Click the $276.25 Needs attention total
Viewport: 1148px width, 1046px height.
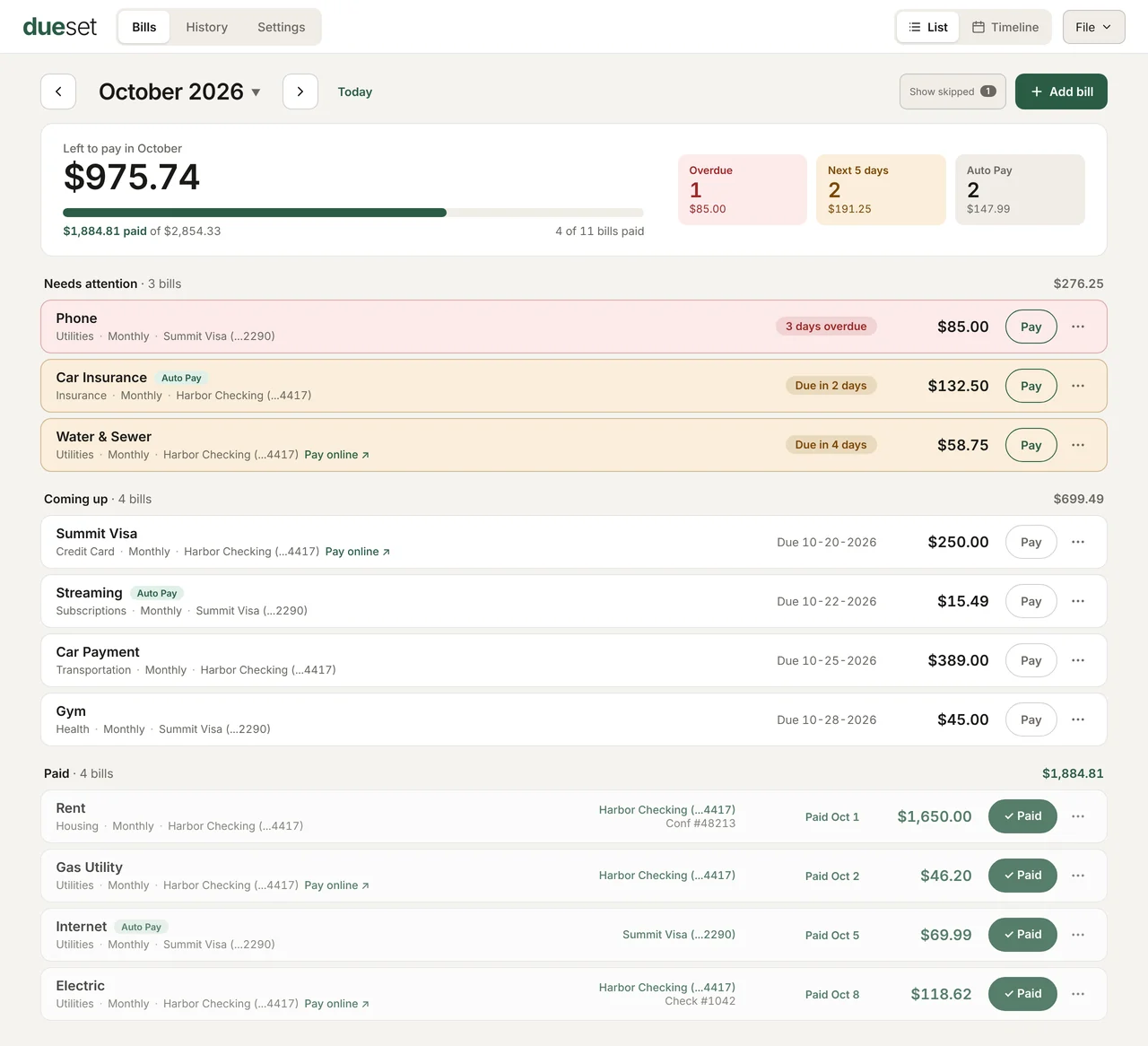coord(1079,283)
